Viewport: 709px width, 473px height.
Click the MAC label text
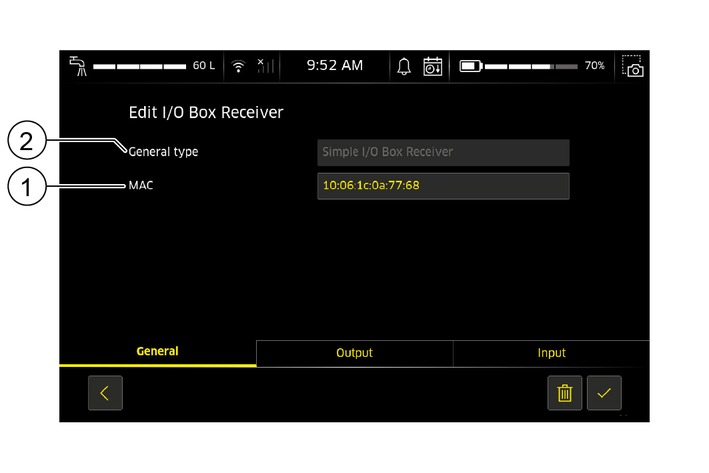(140, 186)
